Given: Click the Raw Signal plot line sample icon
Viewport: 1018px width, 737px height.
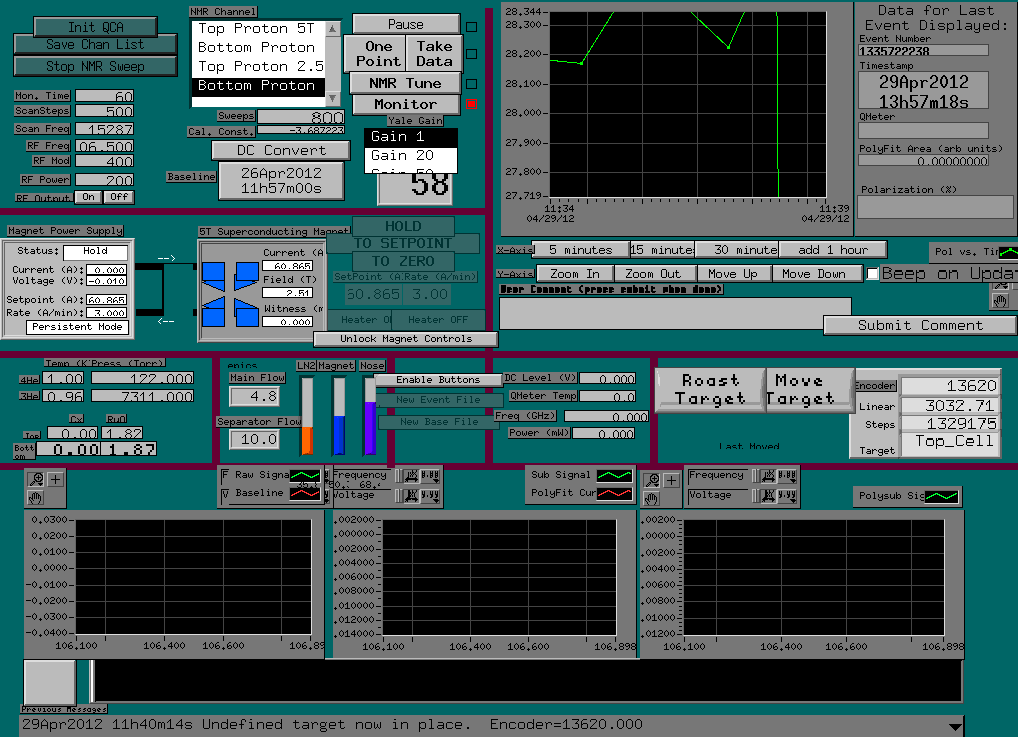Looking at the screenshot, I should 305,475.
